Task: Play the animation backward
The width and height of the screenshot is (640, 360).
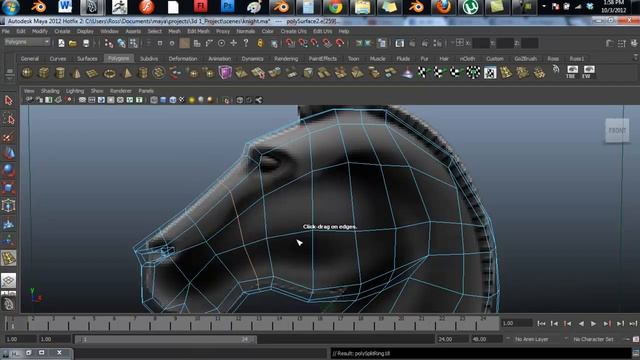Action: [x=581, y=324]
